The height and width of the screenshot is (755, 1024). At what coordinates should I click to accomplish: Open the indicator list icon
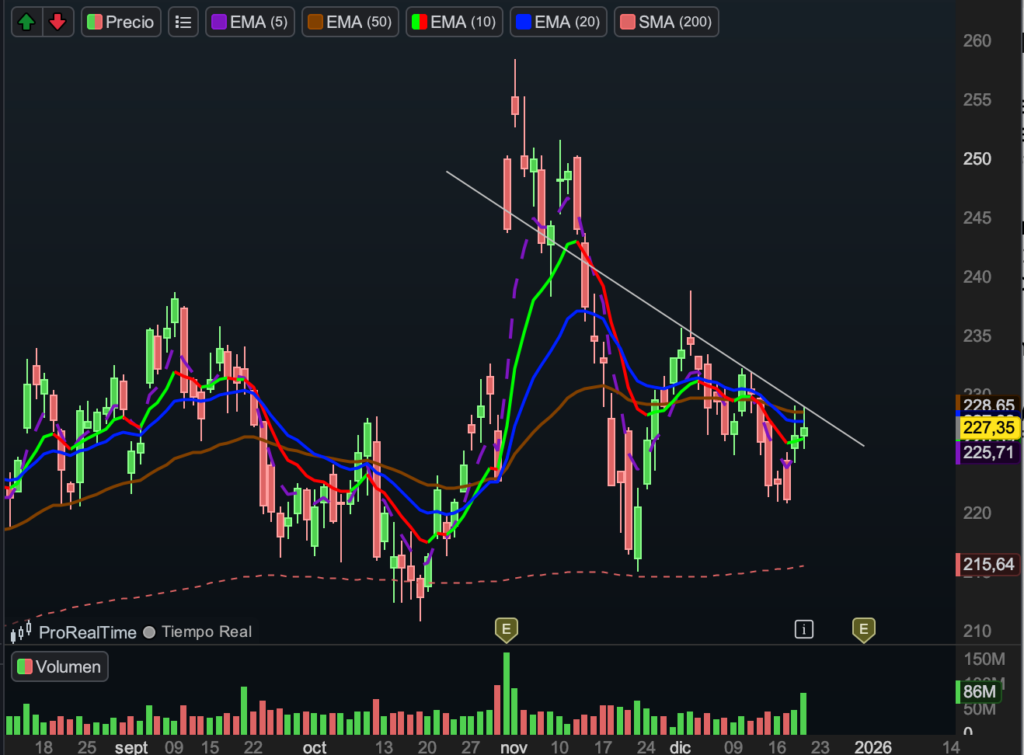tap(183, 21)
